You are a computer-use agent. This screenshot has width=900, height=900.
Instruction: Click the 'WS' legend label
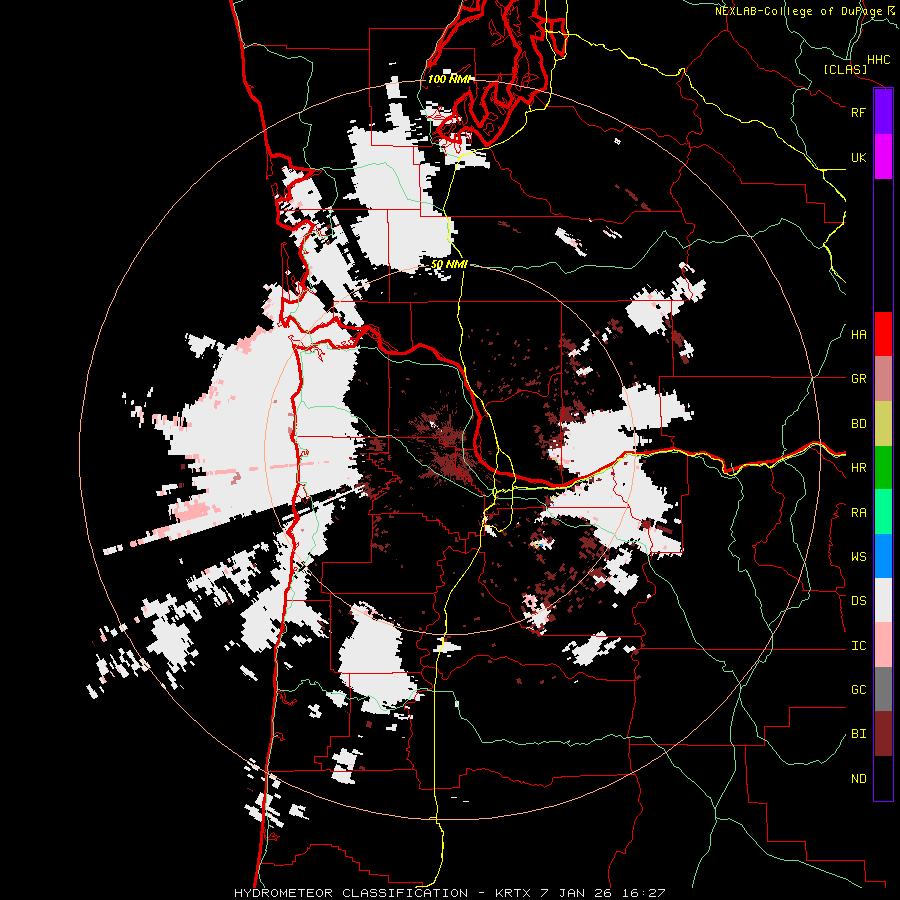858,557
